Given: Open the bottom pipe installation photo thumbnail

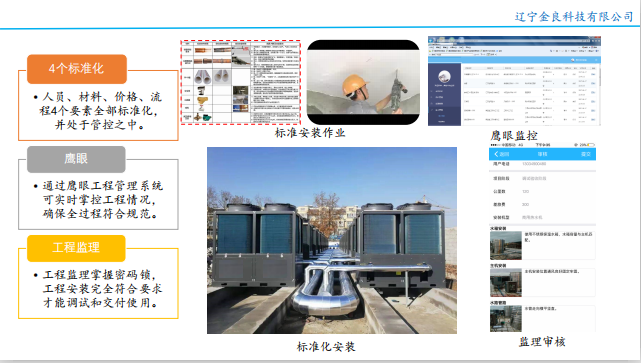Looking at the screenshot, I should pyautogui.click(x=506, y=318).
